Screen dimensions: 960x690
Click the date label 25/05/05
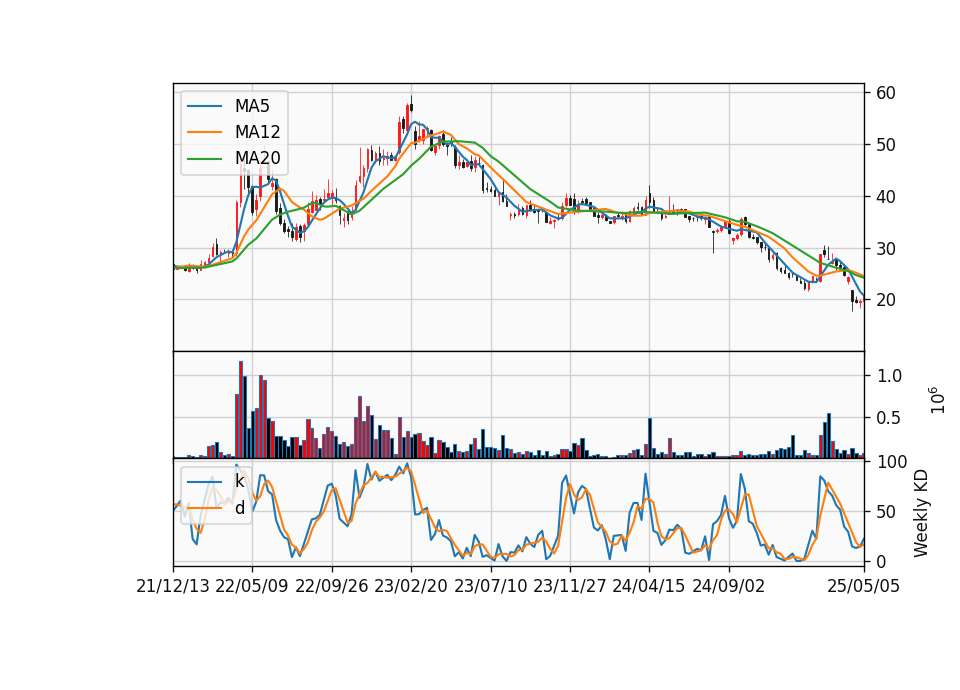864,586
